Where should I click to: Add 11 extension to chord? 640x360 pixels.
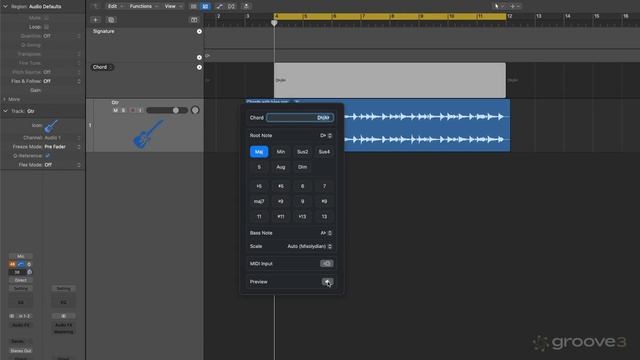[259, 217]
